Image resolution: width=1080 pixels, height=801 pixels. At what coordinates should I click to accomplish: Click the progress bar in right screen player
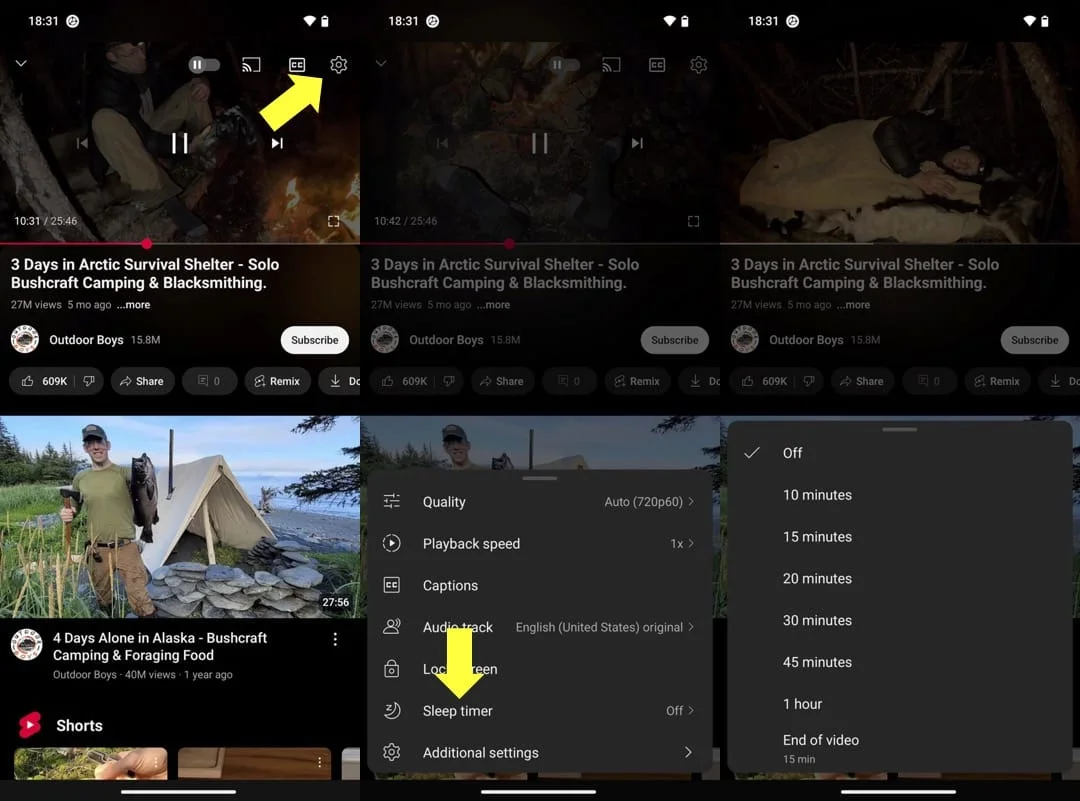(900, 243)
